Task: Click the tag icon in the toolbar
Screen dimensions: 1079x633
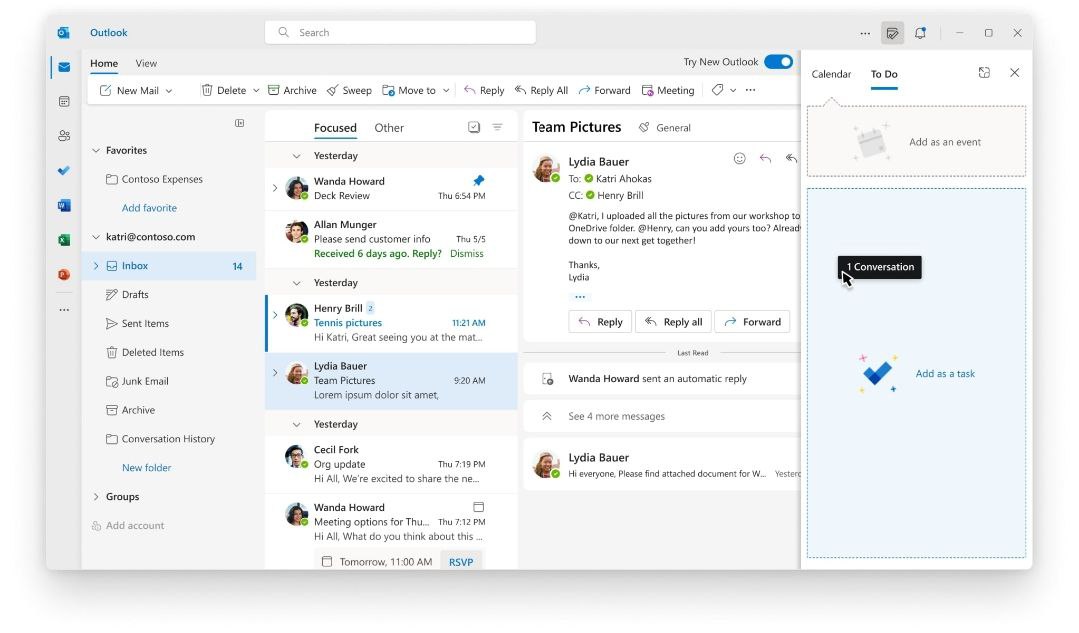Action: coord(717,90)
